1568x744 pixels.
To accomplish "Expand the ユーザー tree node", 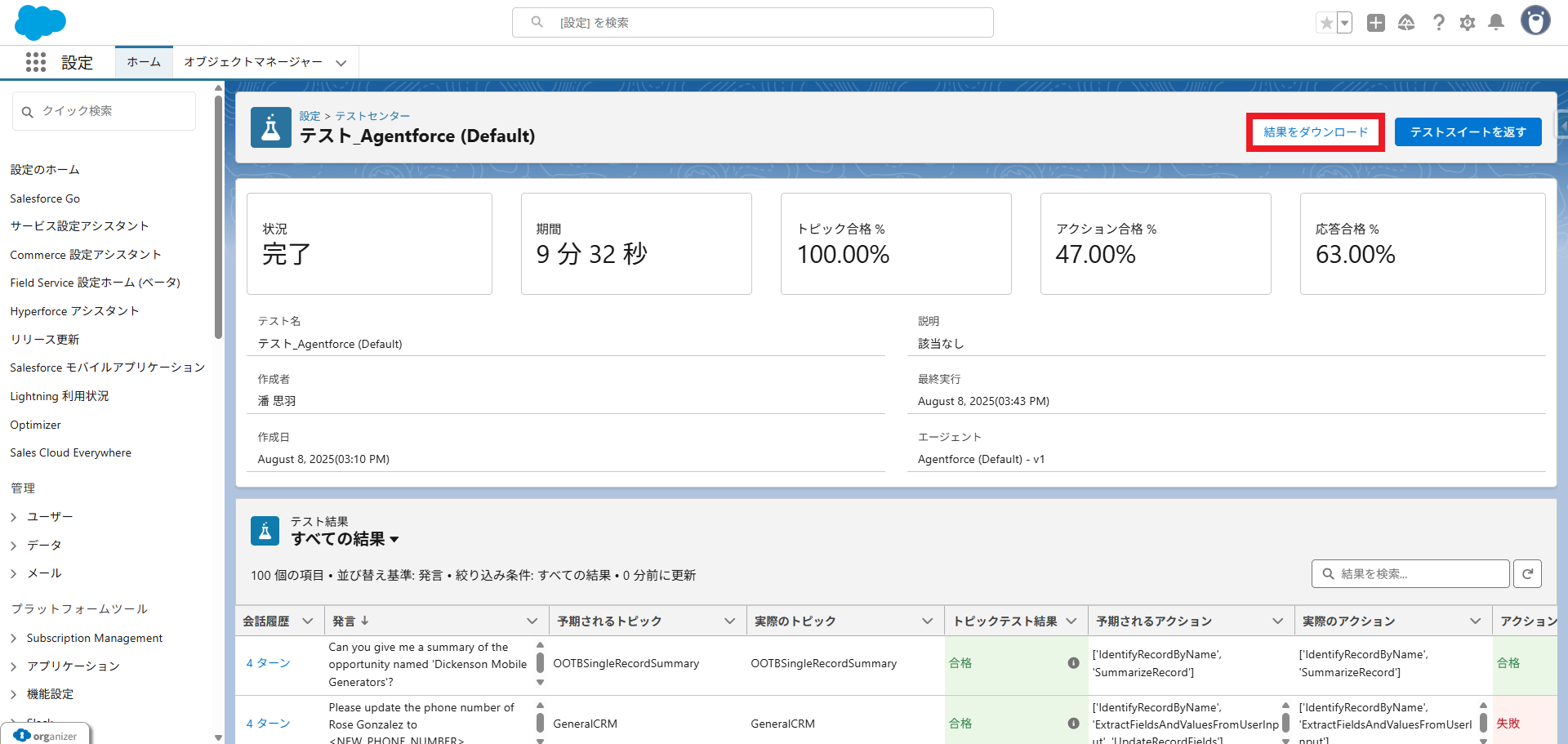I will click(x=14, y=517).
